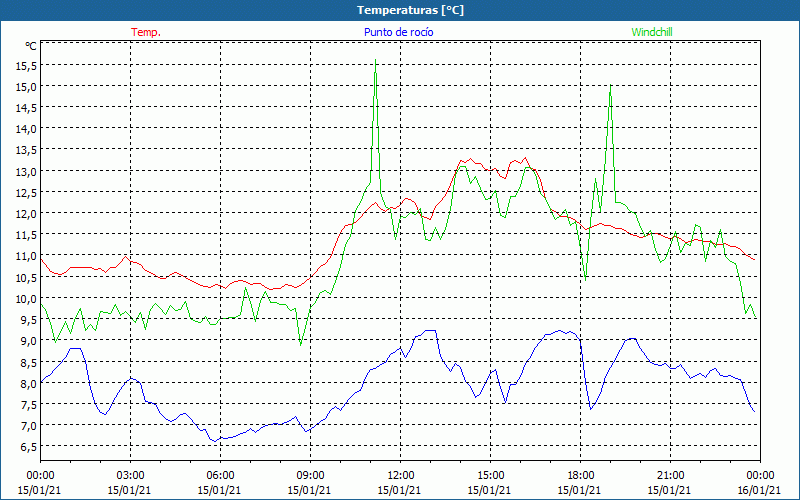This screenshot has width=800, height=500.
Task: Click the '9,5' y-axis value
Action: 28,320
